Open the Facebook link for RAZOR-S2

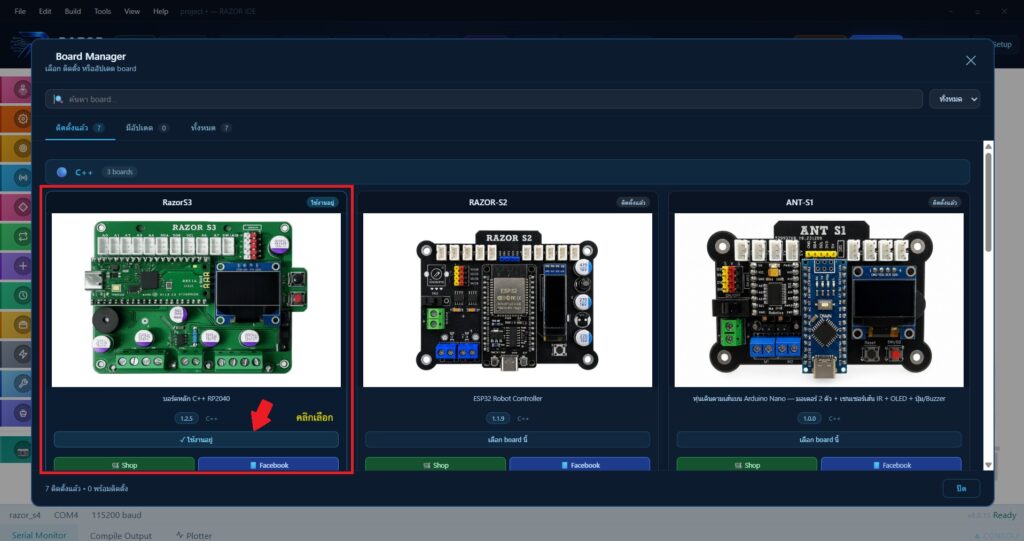pos(580,464)
